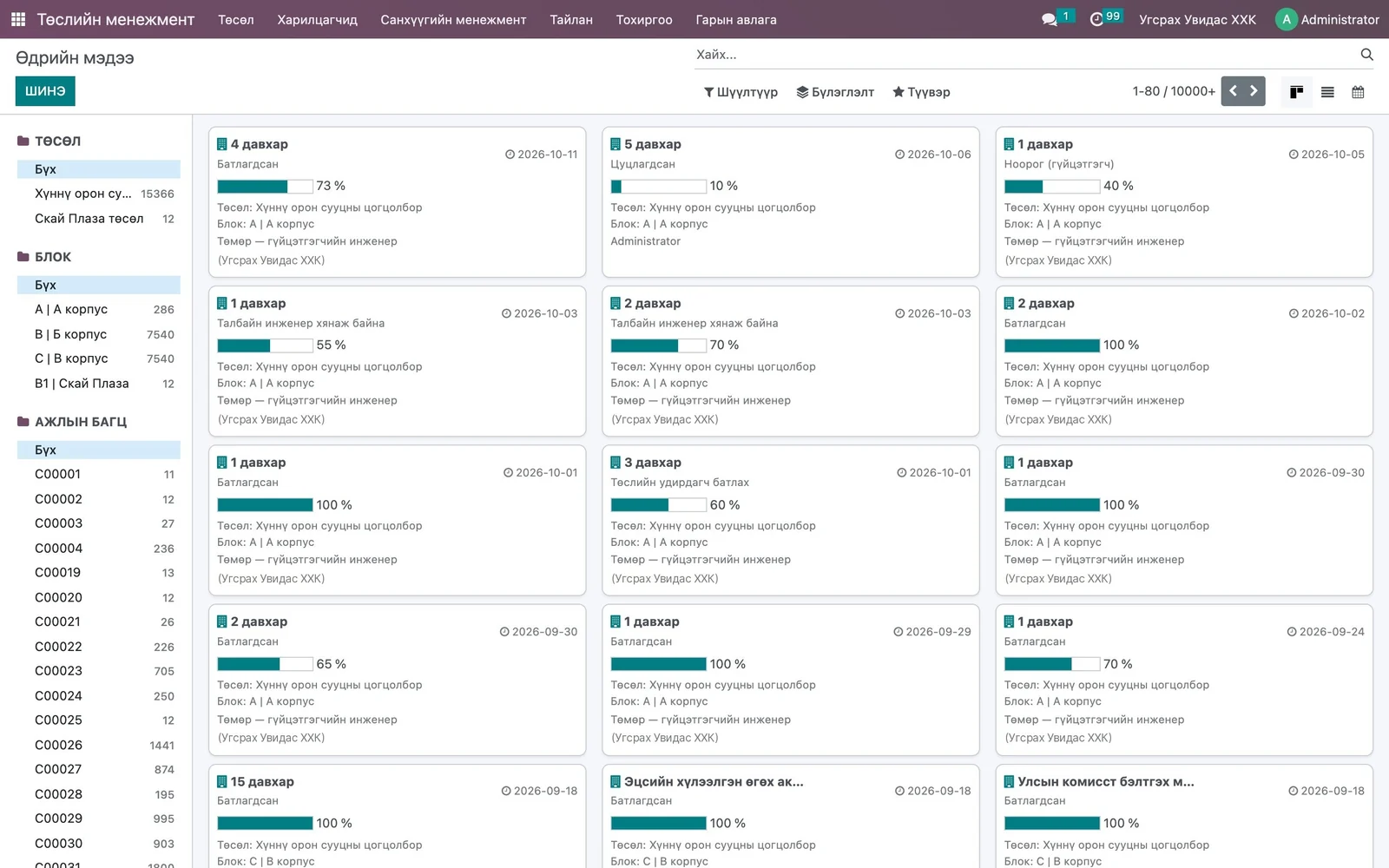Switch to calendar view icon

(1358, 92)
